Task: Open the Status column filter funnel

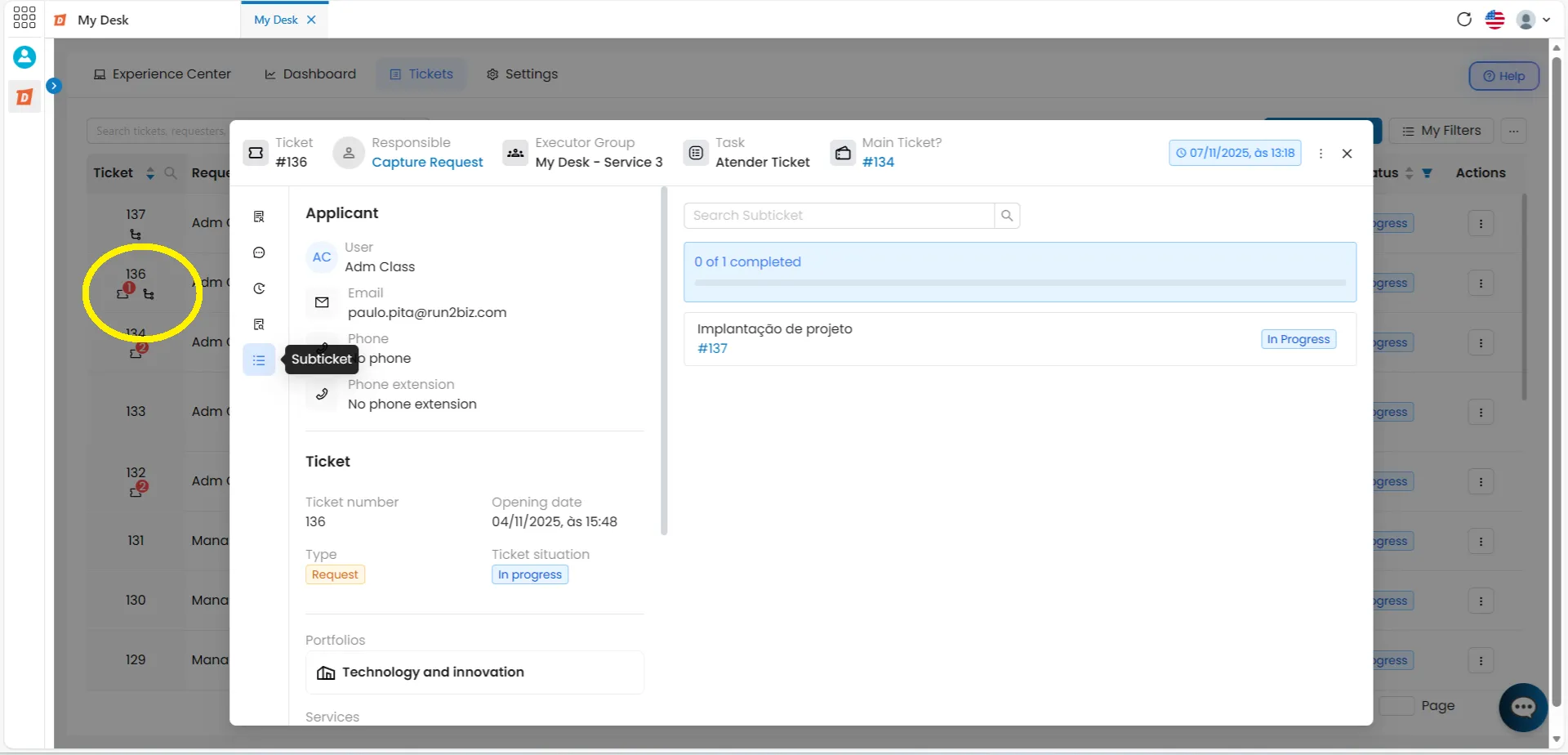Action: 1427,173
